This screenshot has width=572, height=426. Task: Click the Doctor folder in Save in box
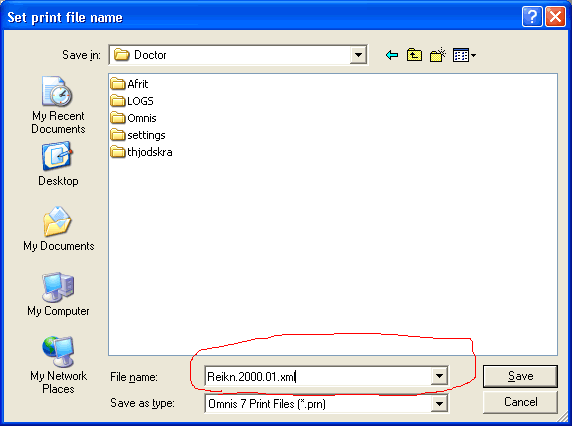(x=140, y=55)
